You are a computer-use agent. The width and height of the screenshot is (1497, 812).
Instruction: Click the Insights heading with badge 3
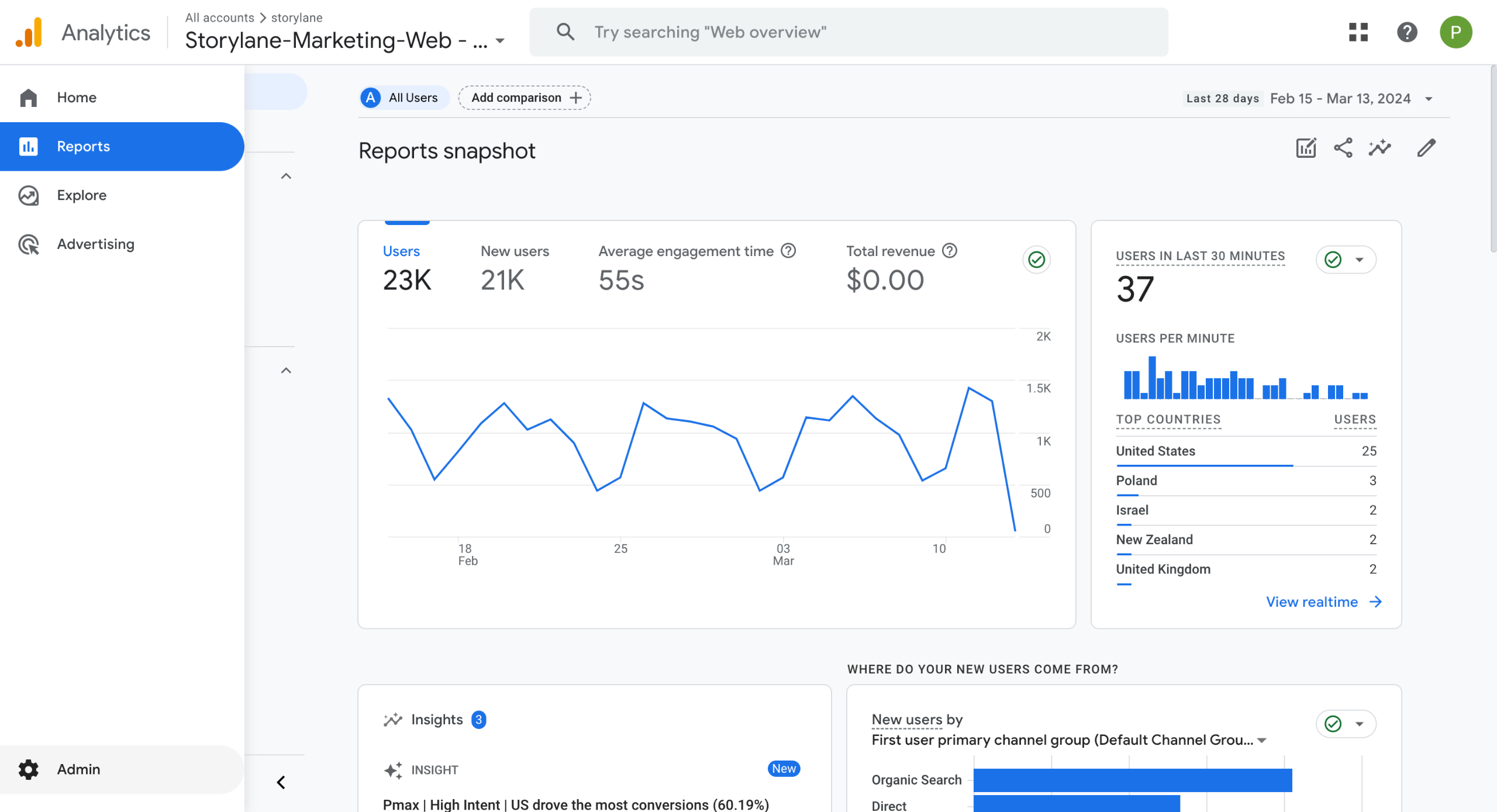coord(434,720)
